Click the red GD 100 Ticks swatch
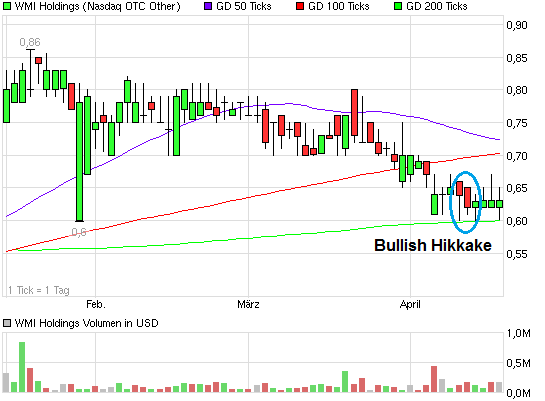This screenshot has height=401, width=545. click(x=300, y=6)
